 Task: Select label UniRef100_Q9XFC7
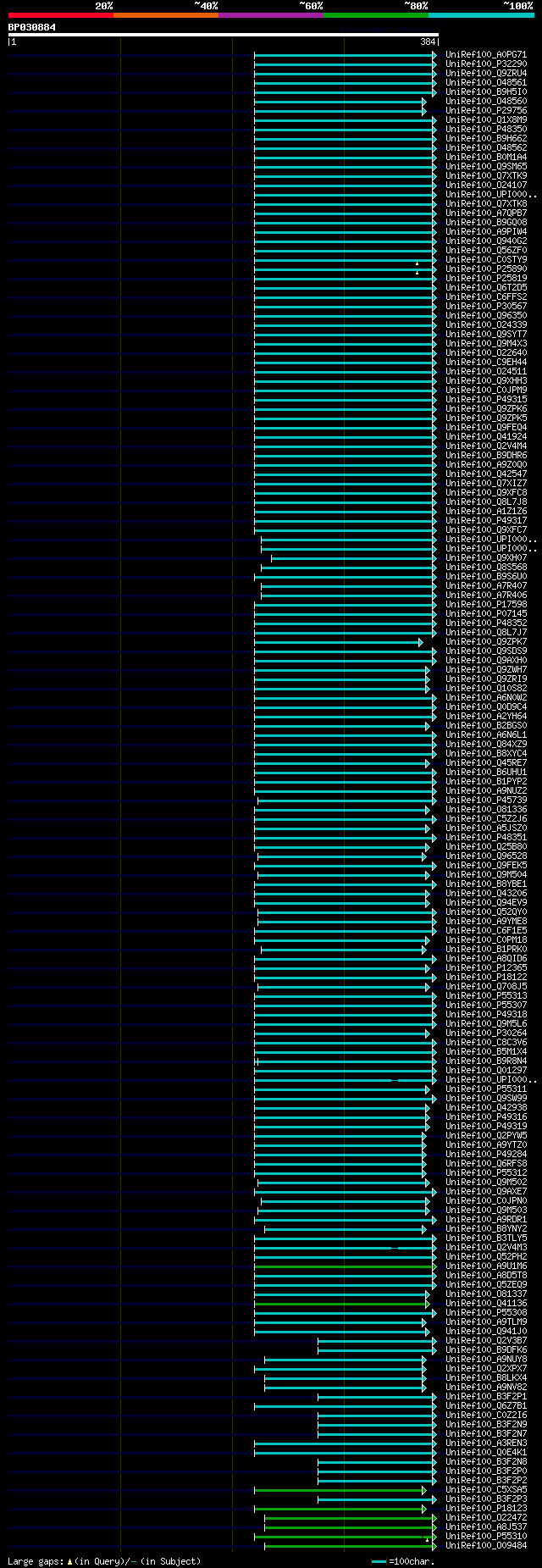486,529
